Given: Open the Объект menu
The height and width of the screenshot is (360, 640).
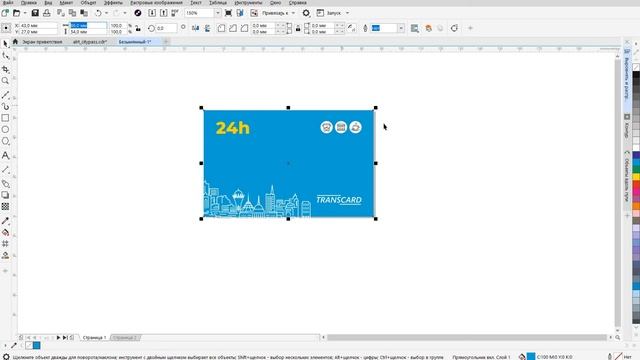Looking at the screenshot, I should tap(88, 2).
